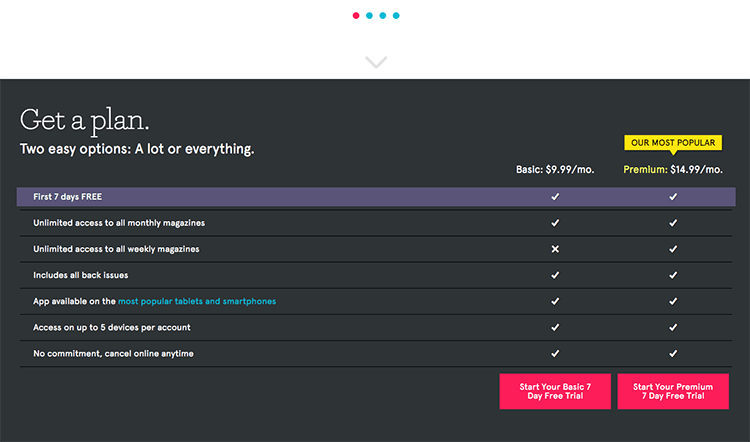The height and width of the screenshot is (442, 750).
Task: Select the Premium: $14.99/mo. plan header
Action: (673, 169)
